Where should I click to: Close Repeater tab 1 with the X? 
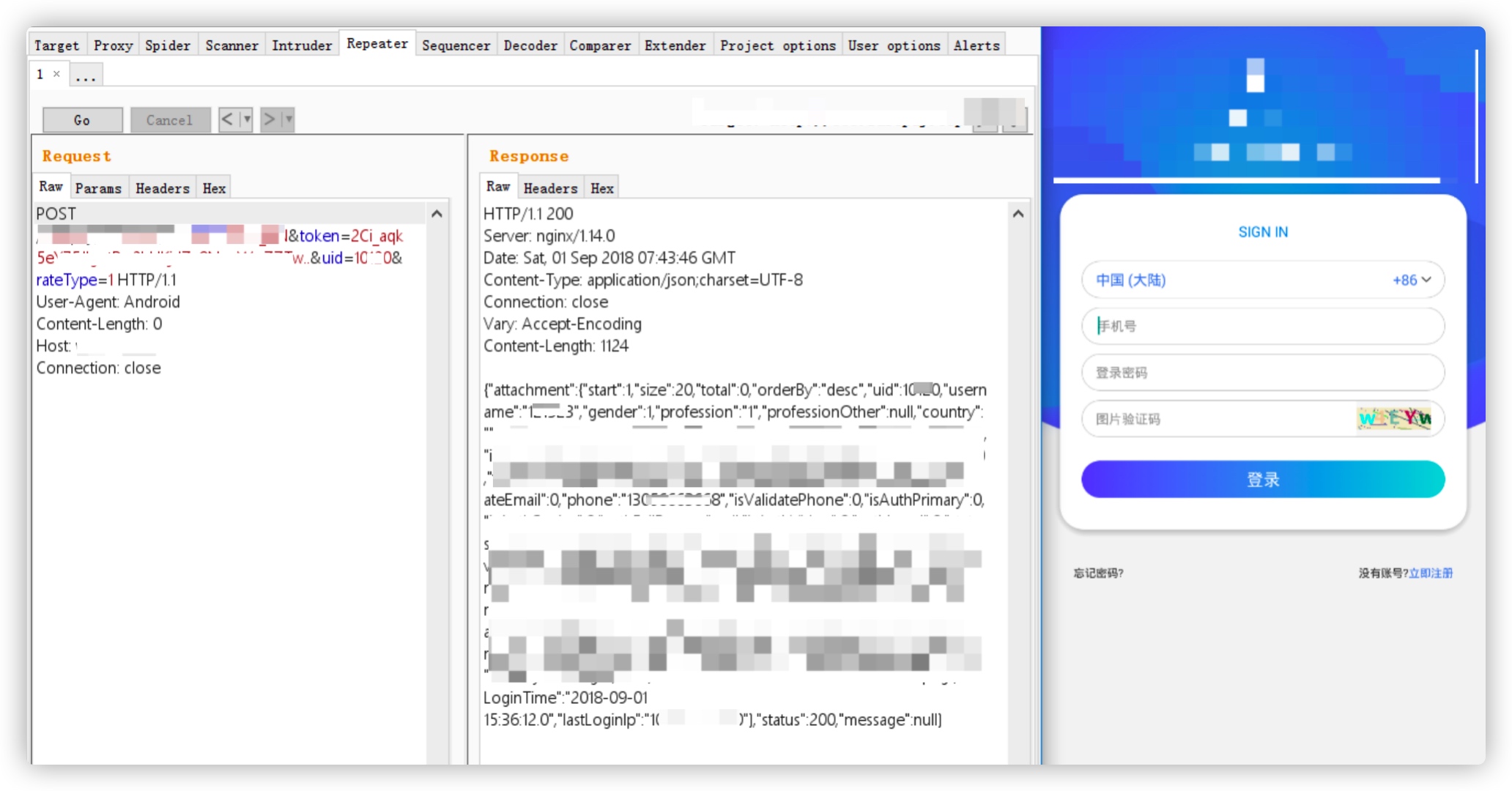point(56,74)
